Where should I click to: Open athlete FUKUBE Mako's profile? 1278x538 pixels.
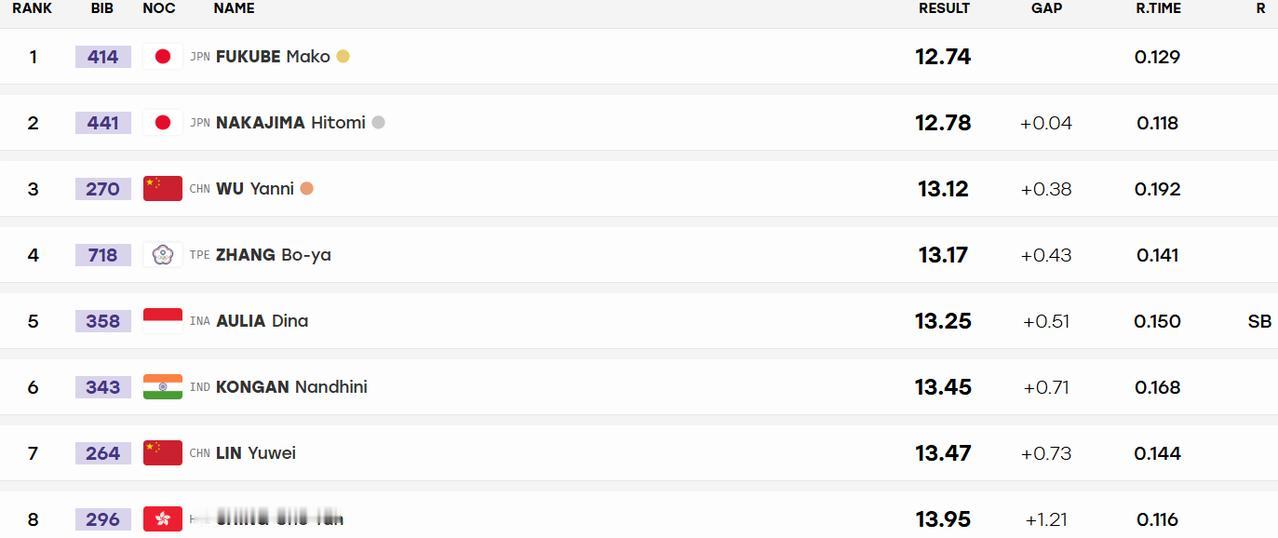273,57
